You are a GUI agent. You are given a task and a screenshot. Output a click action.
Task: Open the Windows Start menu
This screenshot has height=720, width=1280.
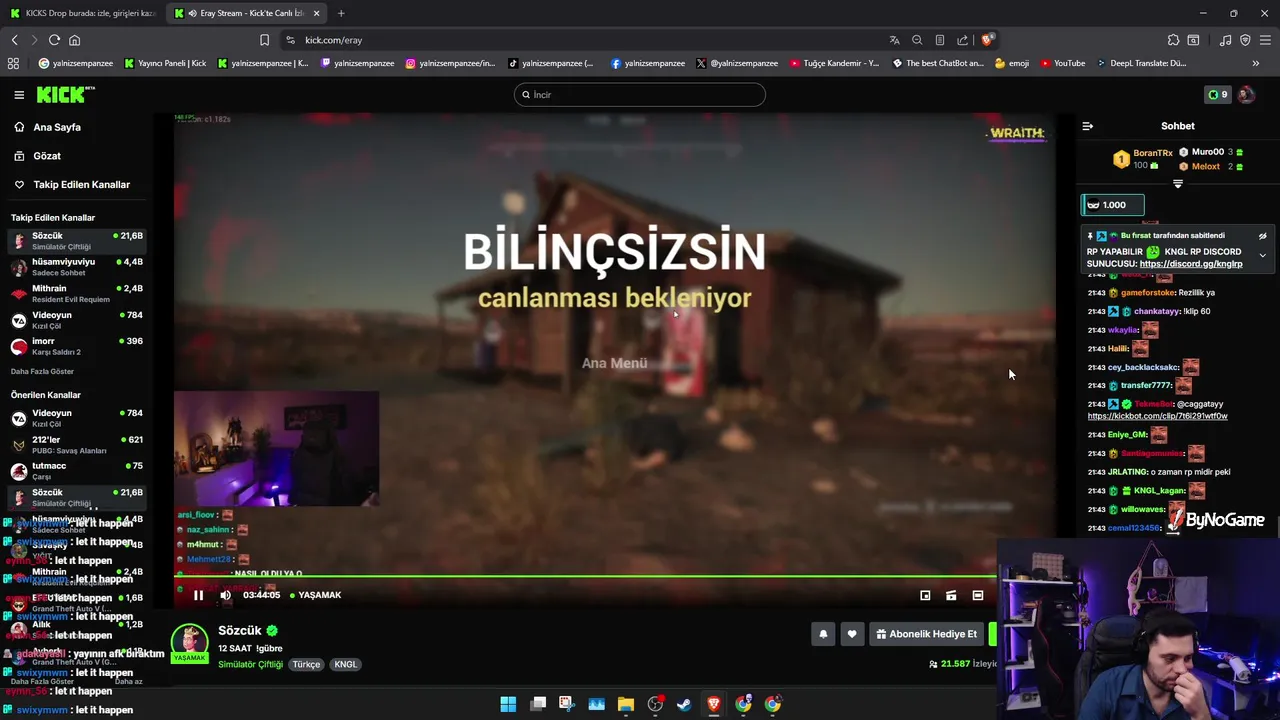pyautogui.click(x=508, y=704)
